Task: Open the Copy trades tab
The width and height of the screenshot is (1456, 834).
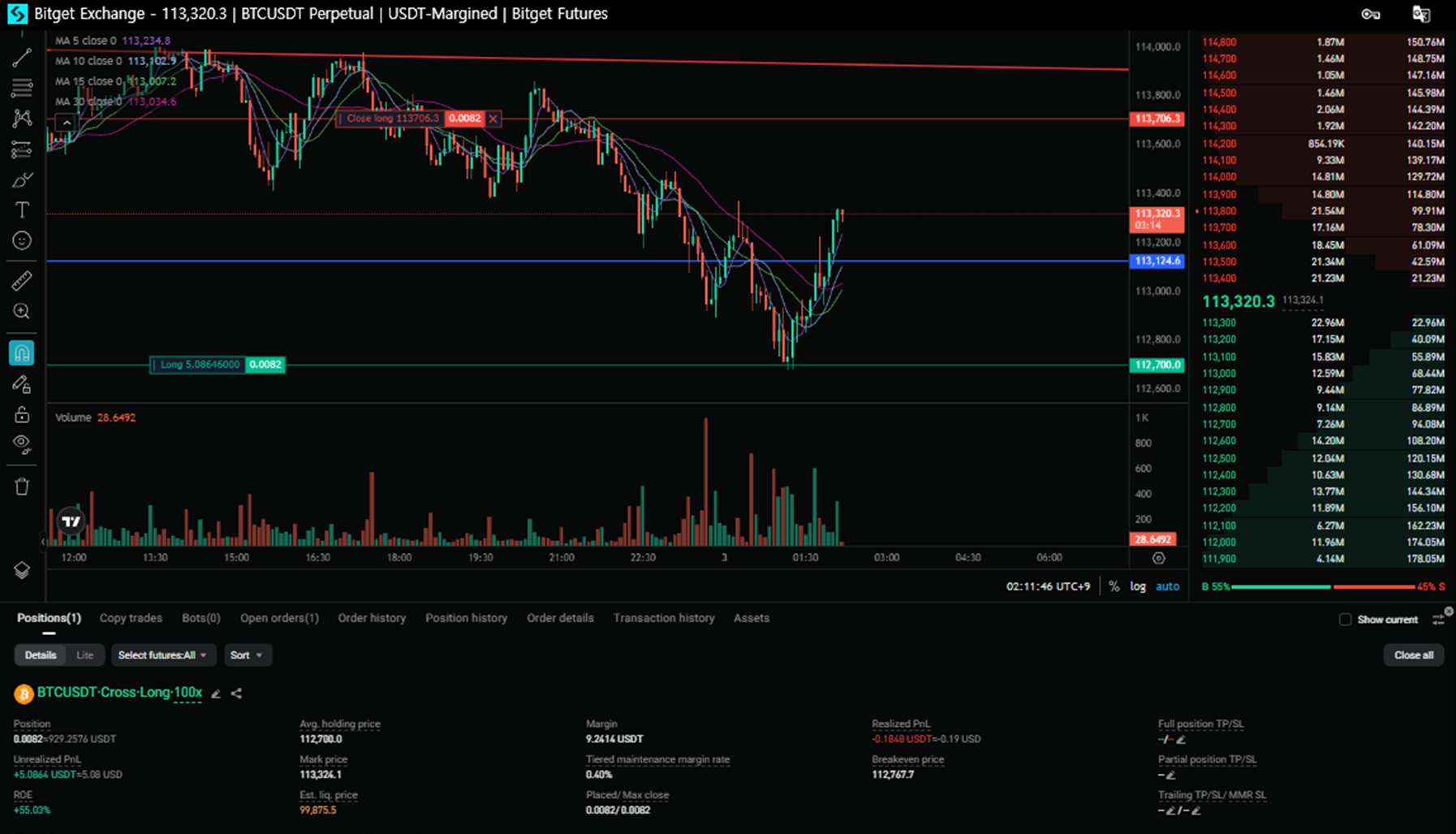Action: 131,618
